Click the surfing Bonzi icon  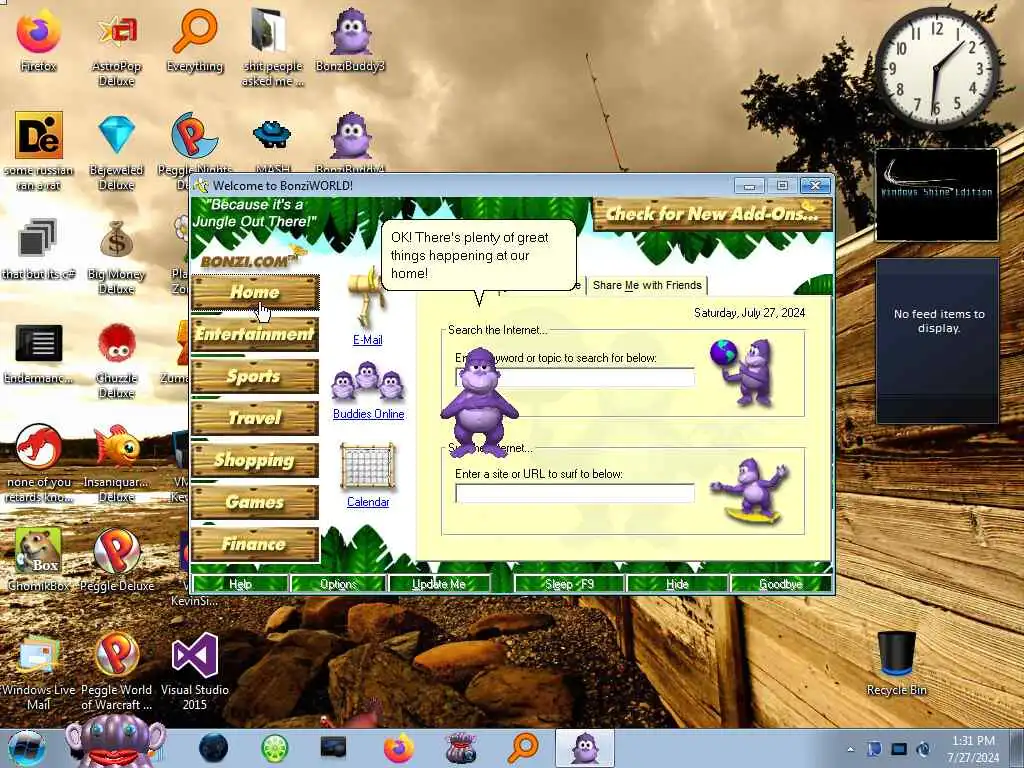pos(750,491)
